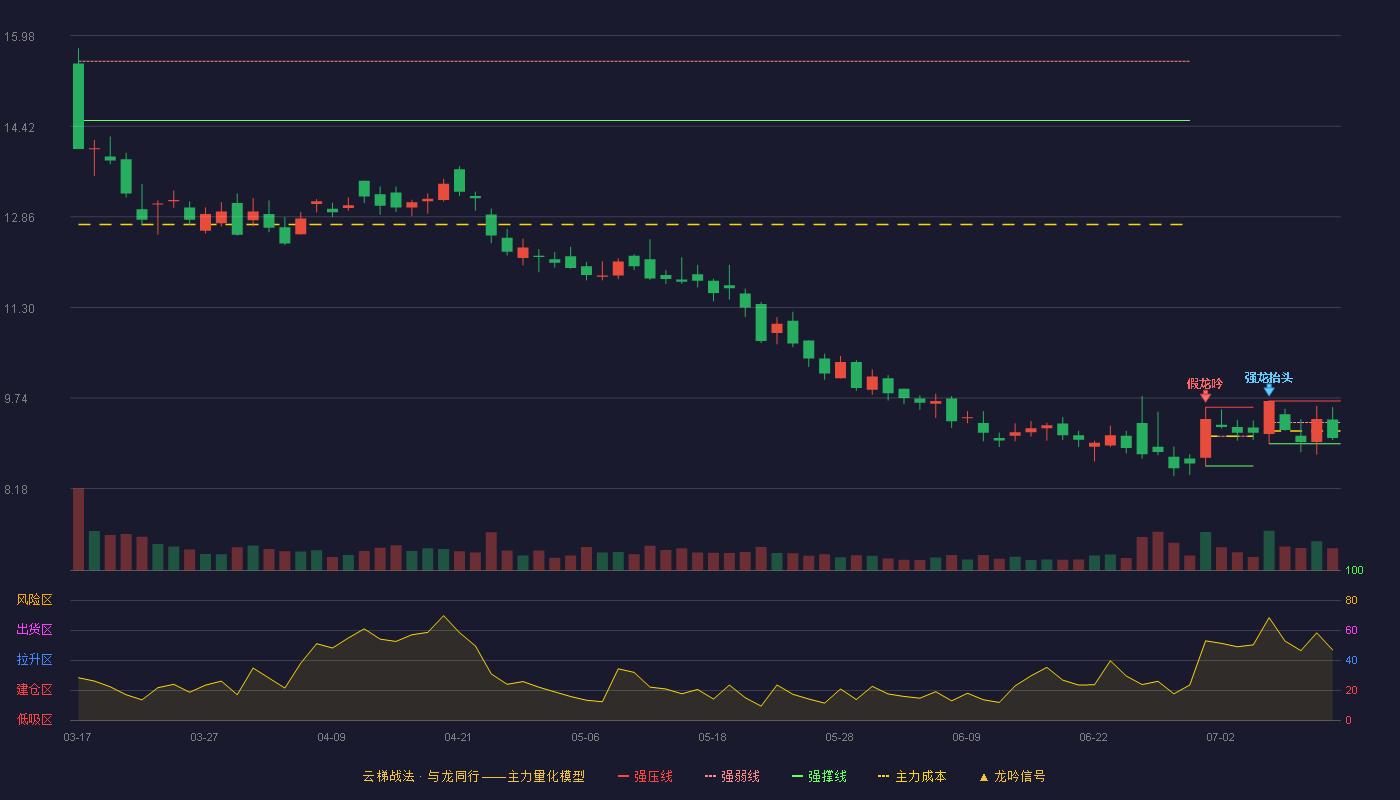Screen dimensions: 1400x800
Task: Click the green 100 indicator scale label
Action: tap(1355, 571)
